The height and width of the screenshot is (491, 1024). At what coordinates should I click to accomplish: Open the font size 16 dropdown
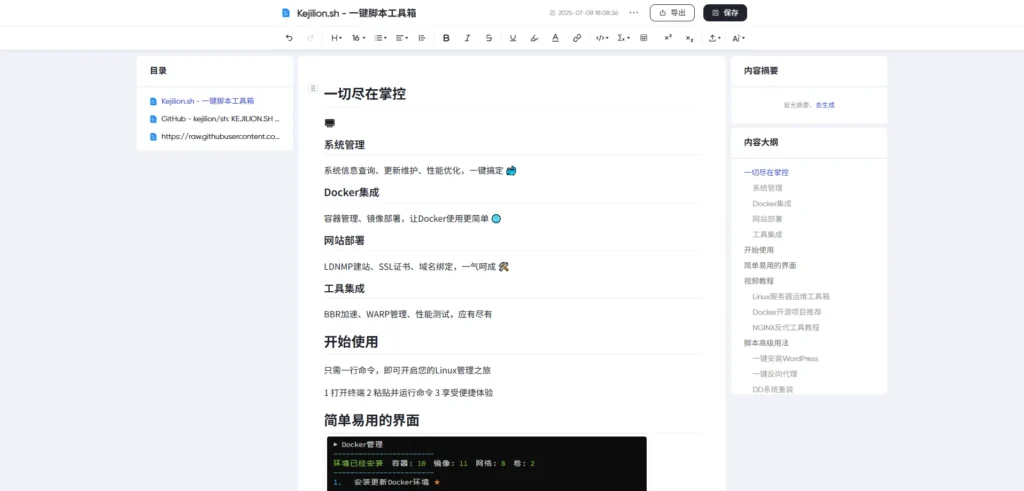tap(359, 39)
